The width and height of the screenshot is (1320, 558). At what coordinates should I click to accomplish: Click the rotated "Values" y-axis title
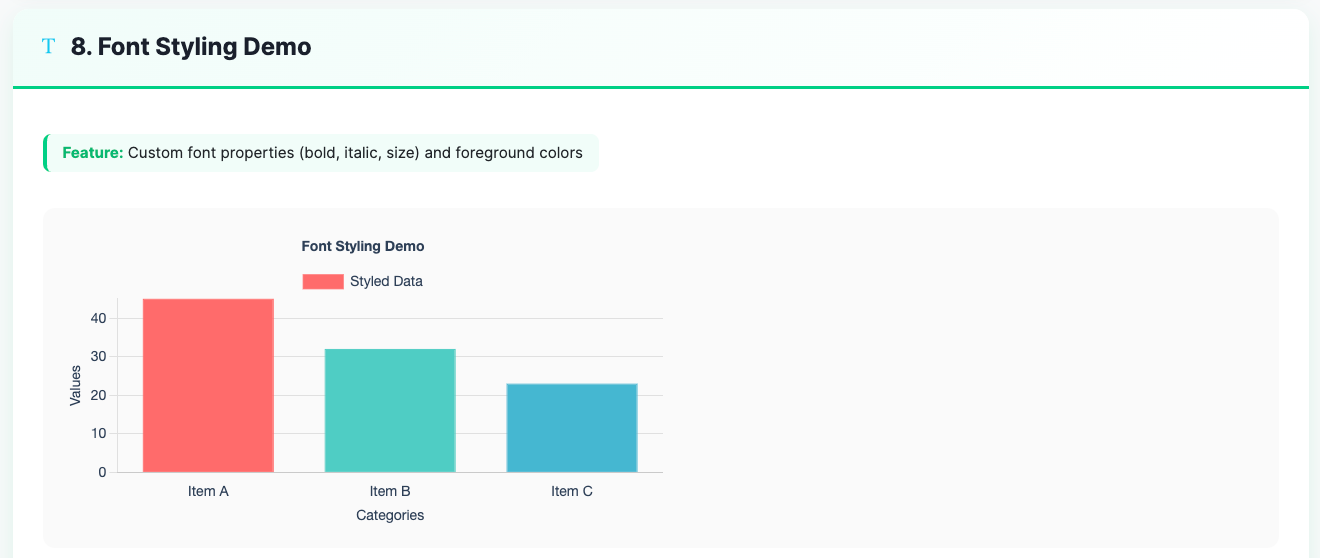[76, 385]
